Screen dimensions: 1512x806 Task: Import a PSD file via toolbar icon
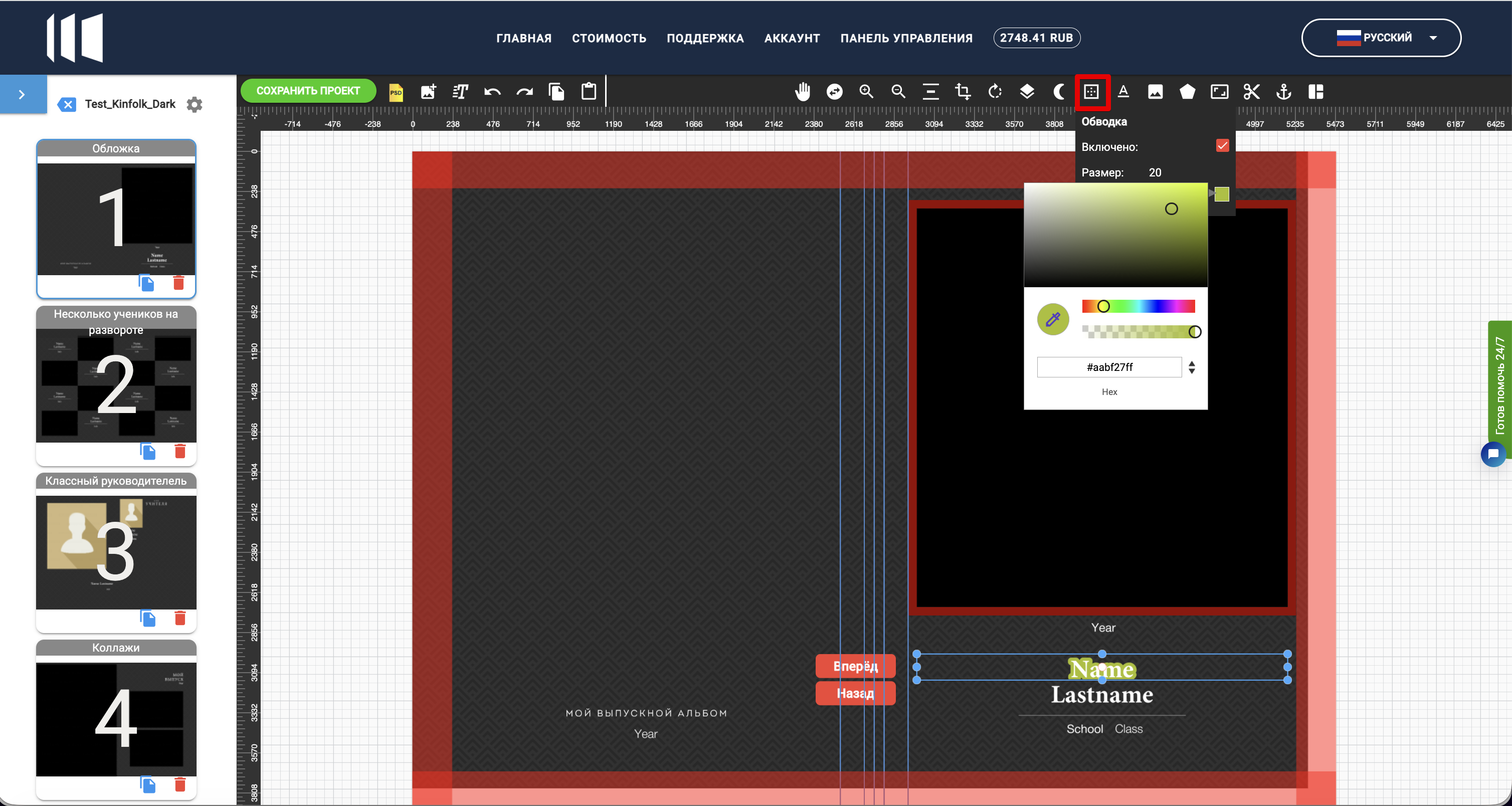[x=396, y=92]
